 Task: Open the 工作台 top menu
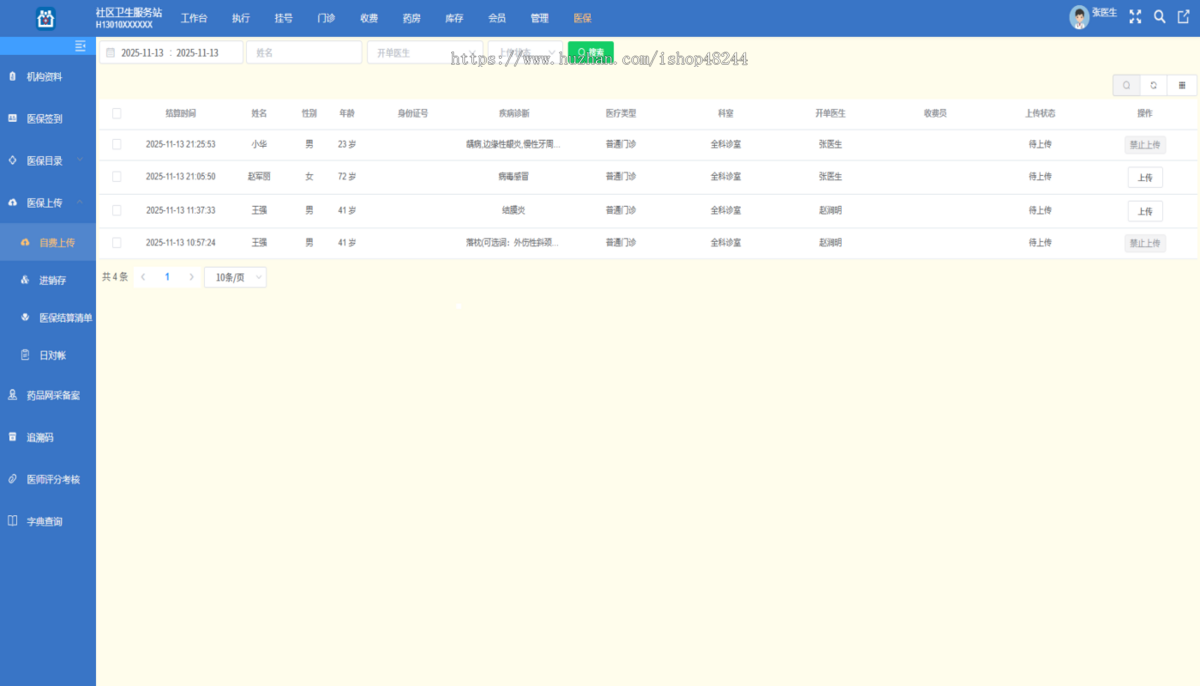(195, 18)
